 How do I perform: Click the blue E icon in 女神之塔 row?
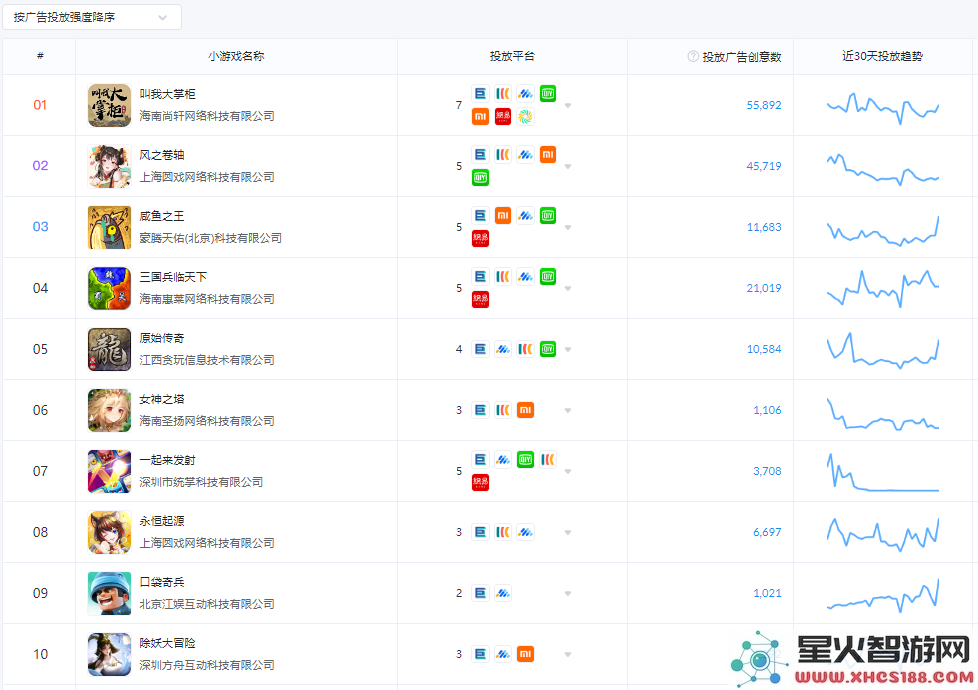click(480, 411)
